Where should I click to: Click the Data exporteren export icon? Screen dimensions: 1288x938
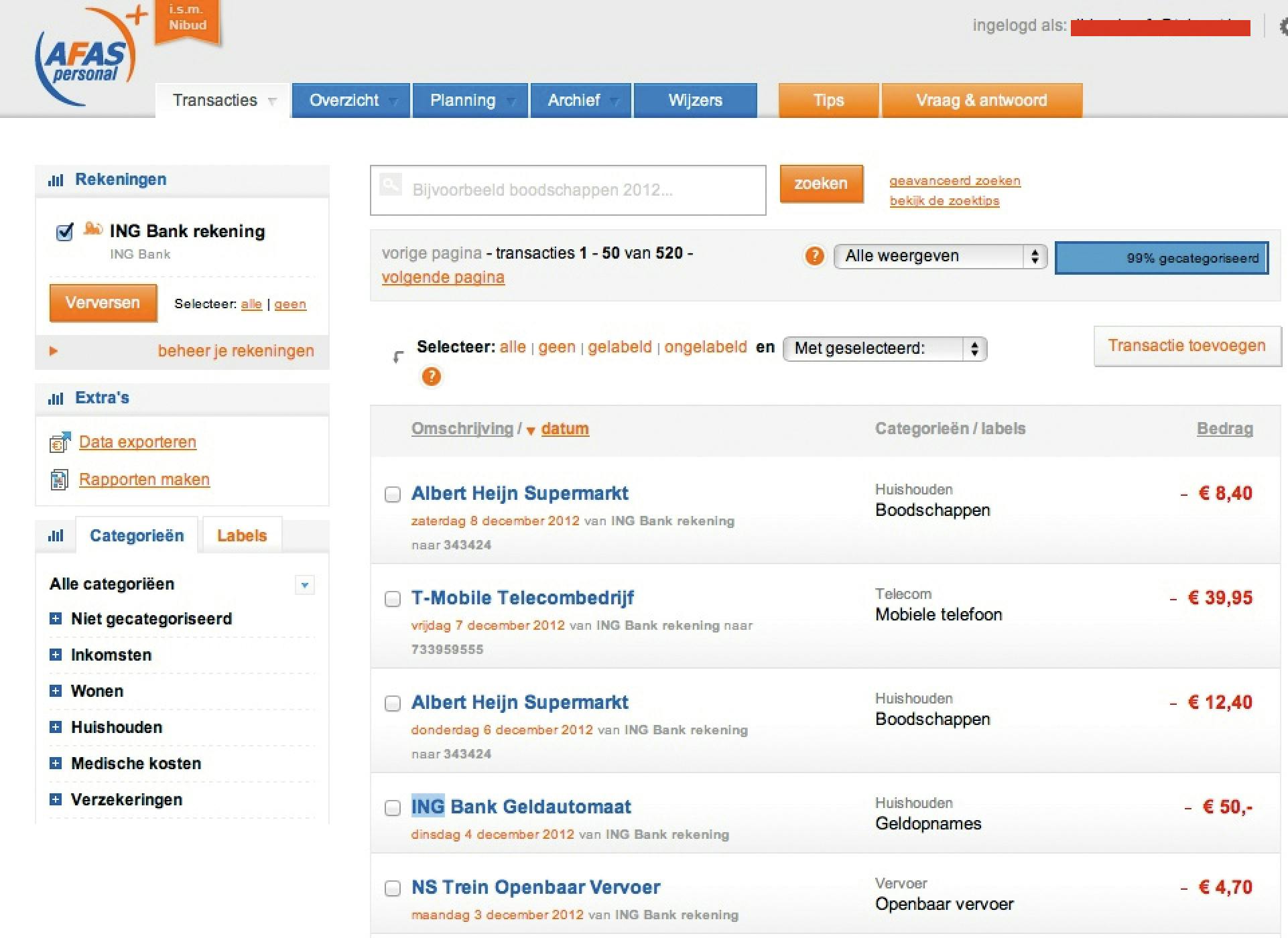pos(60,442)
